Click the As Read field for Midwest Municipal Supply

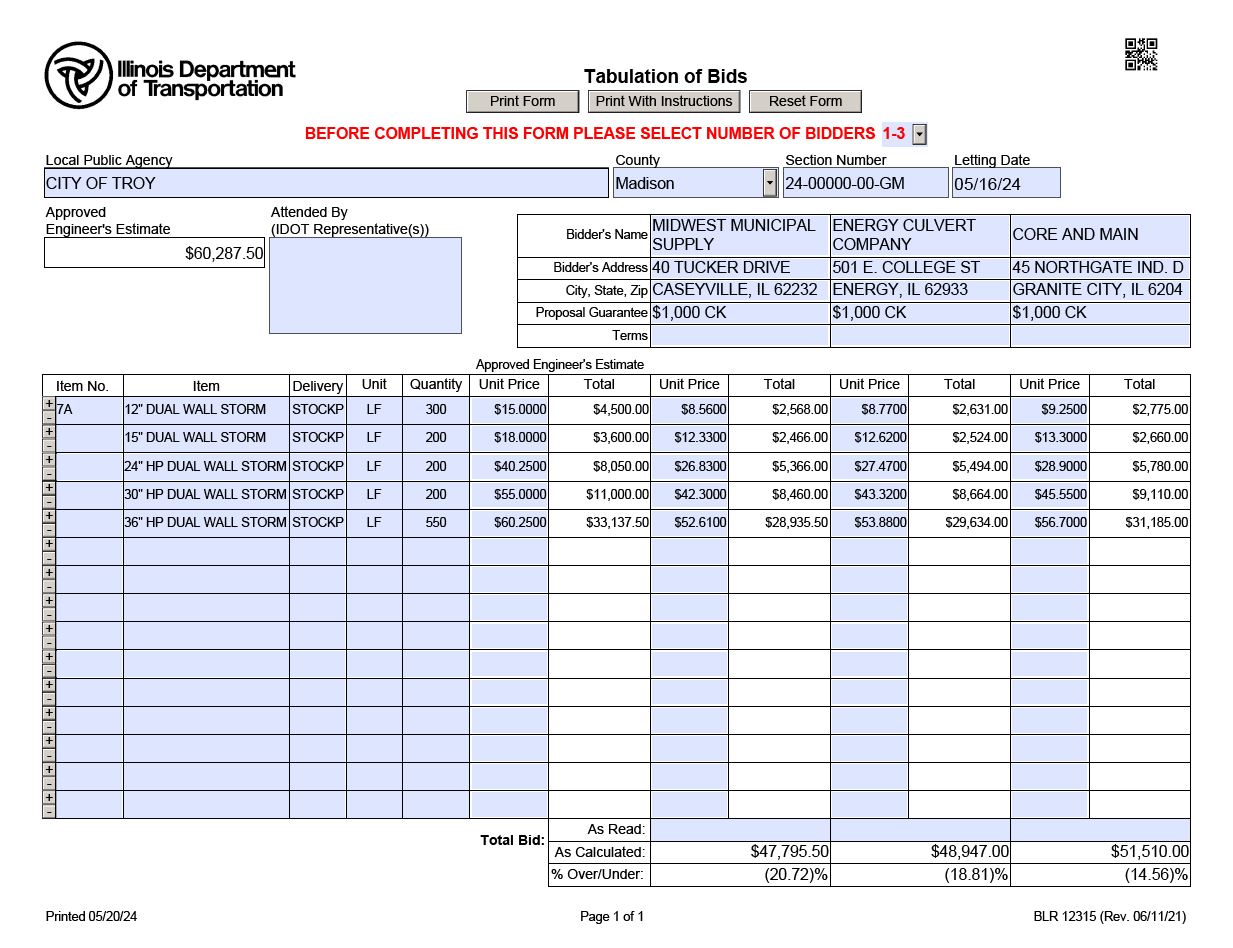[x=739, y=830]
